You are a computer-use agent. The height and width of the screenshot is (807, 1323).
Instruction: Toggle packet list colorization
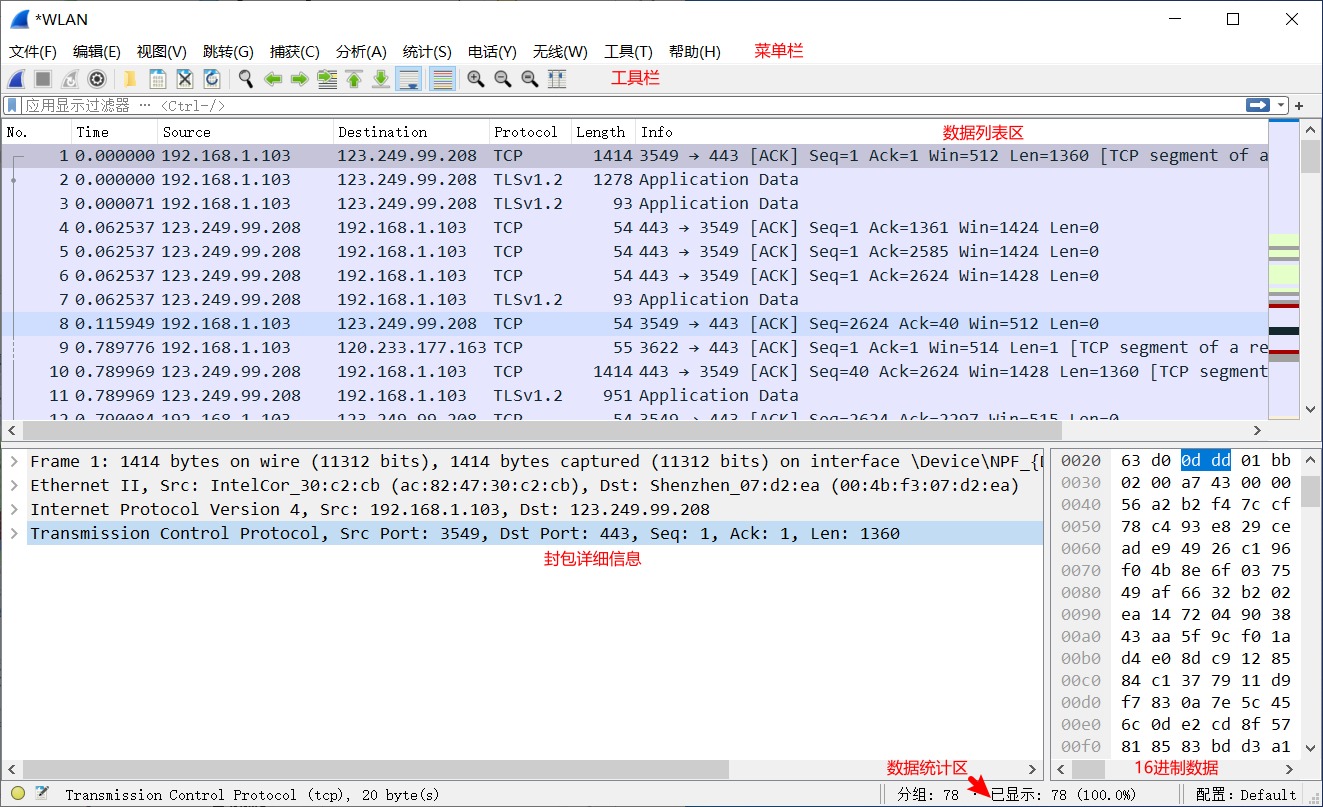[442, 79]
